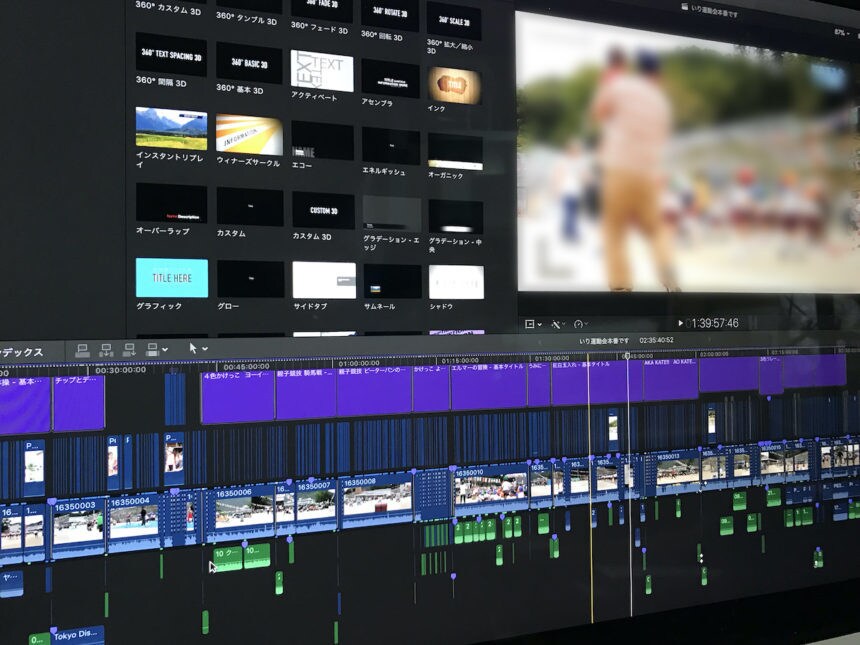860x645 pixels.
Task: Click the 01:39:57:46 timecode display
Action: point(712,323)
